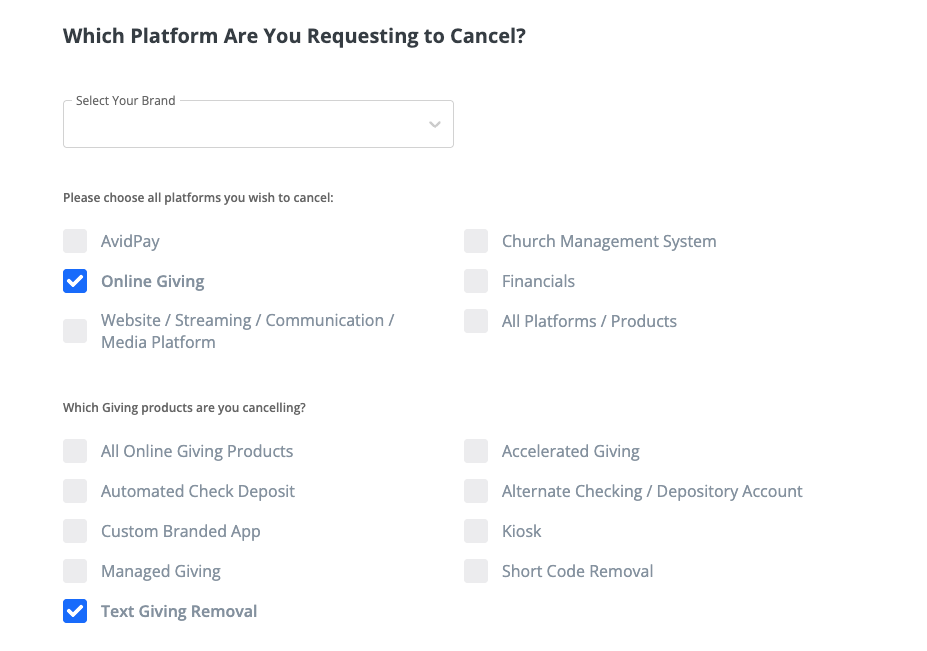This screenshot has width=927, height=651.
Task: Select the Accelerated Giving checkbox
Action: pos(476,451)
